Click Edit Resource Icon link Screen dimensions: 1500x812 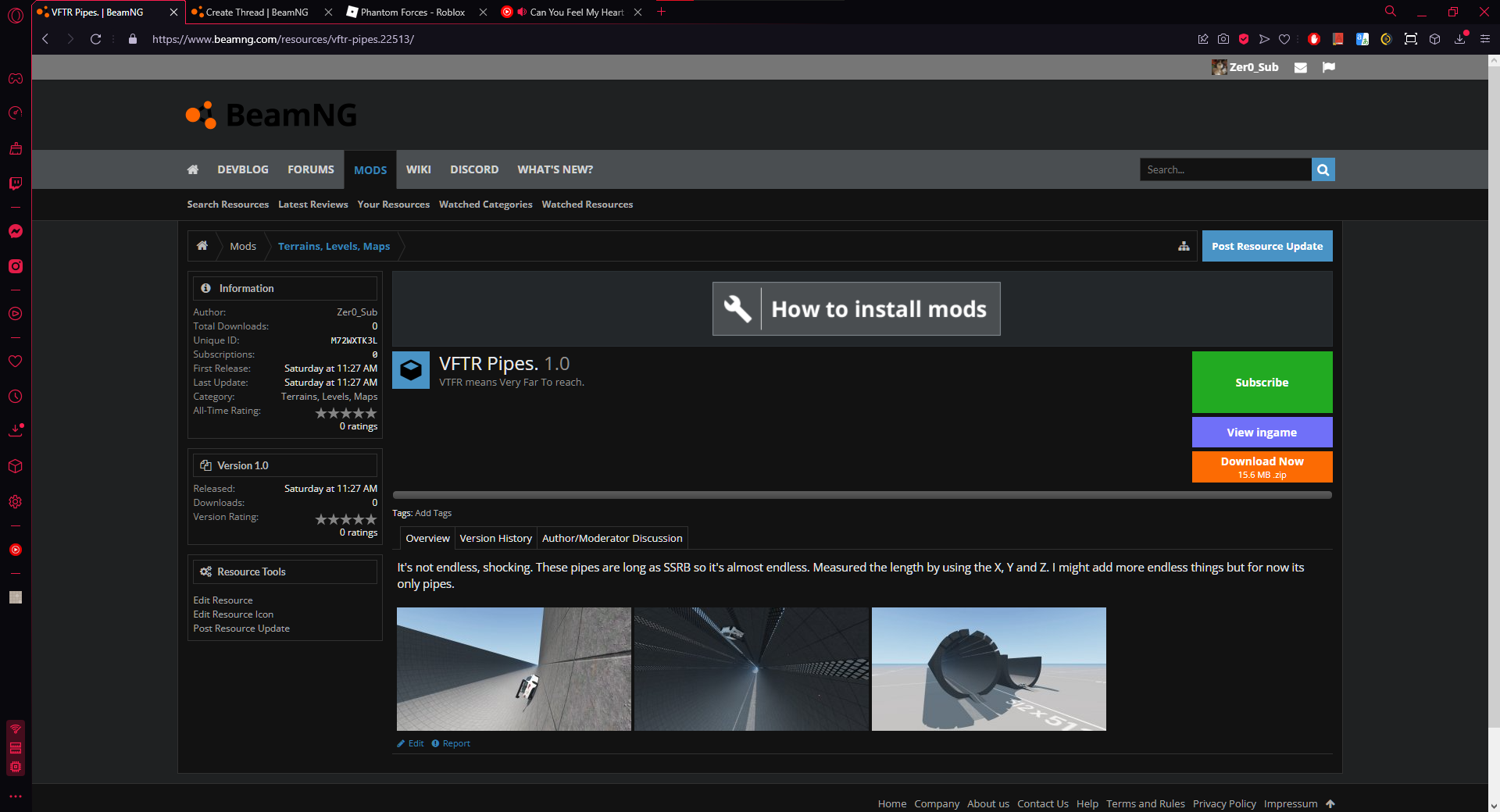(233, 614)
